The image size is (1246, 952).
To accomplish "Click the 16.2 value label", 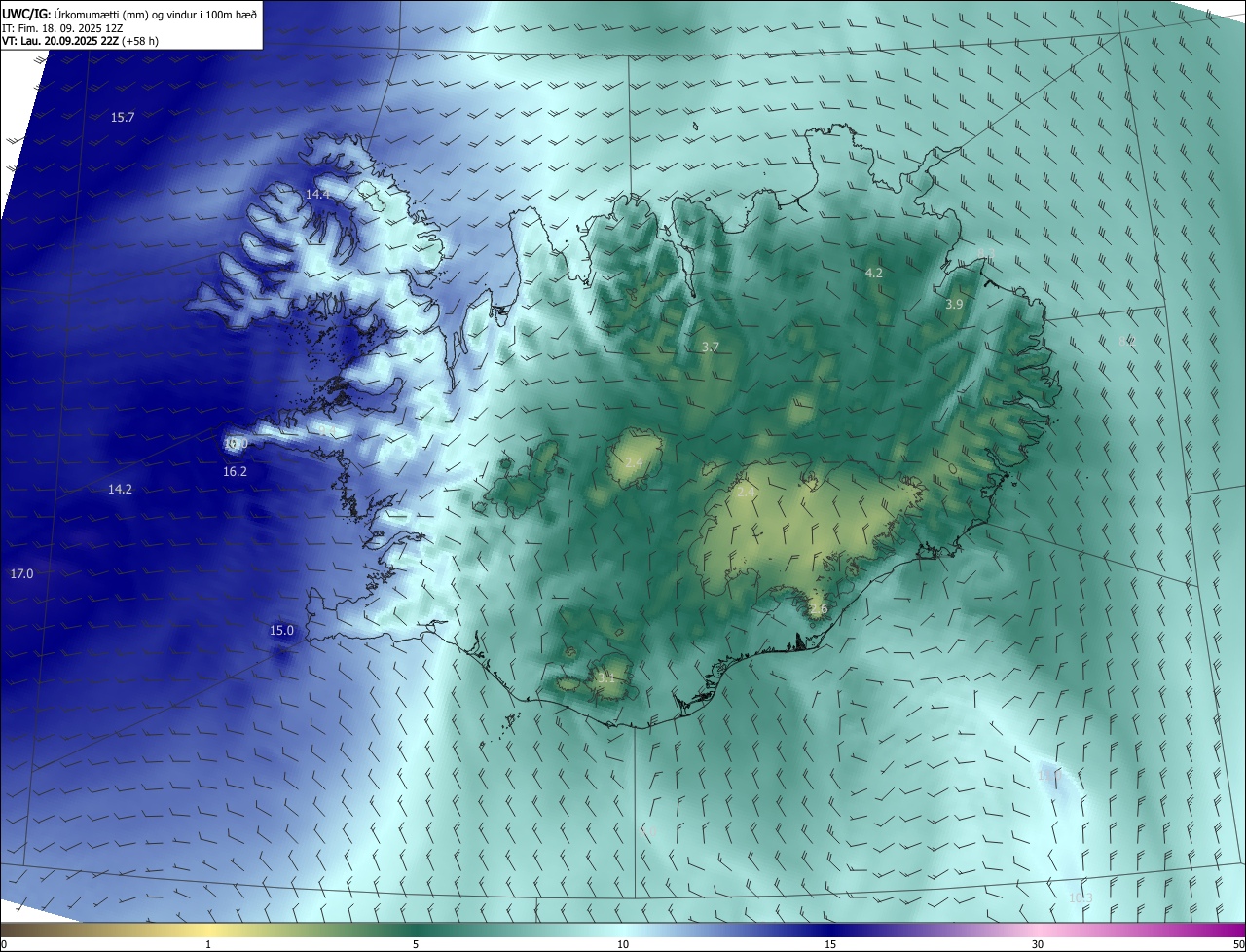I will 235,471.
